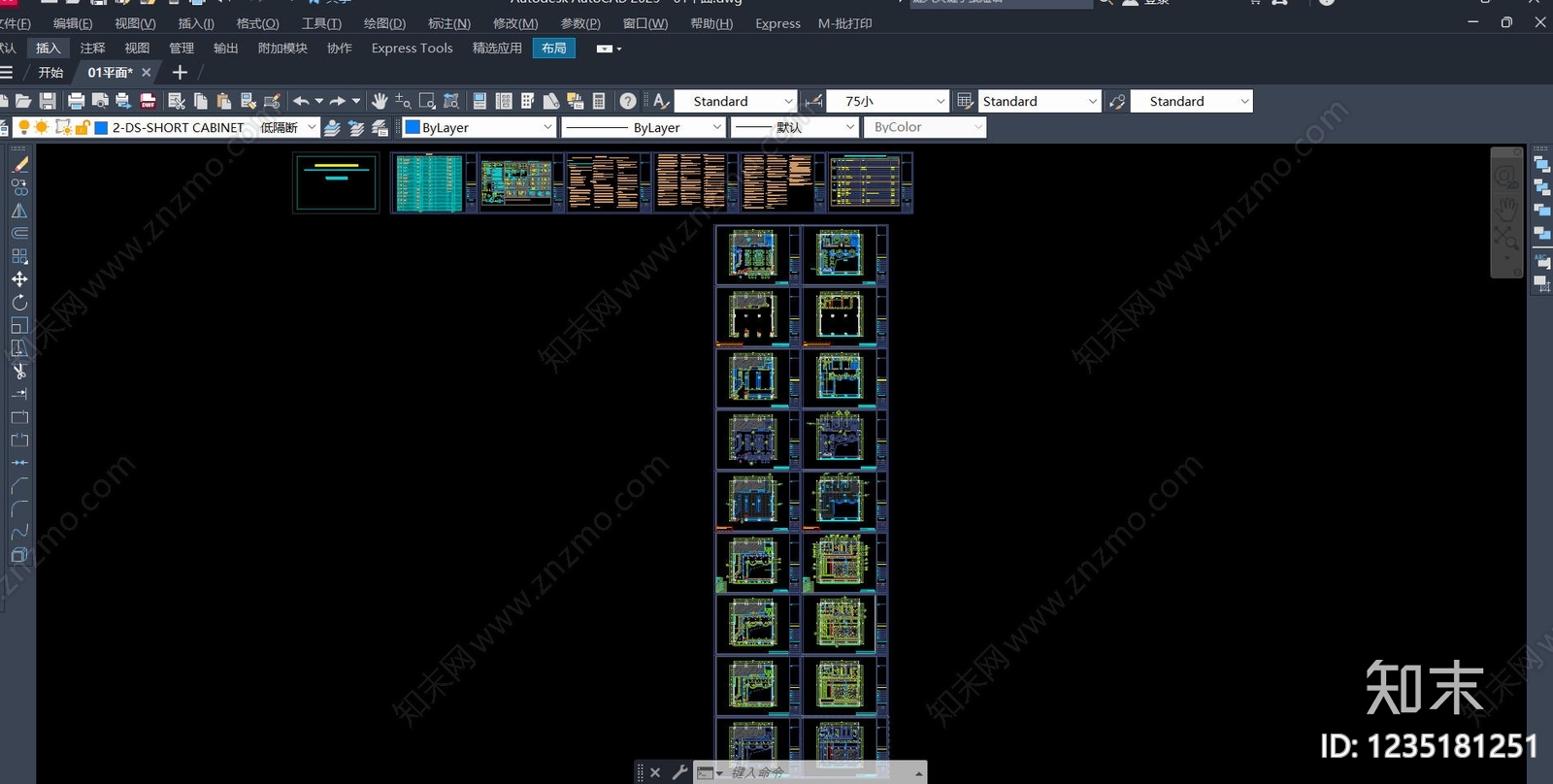Open the ByLayer linetype dropdown
The image size is (1553, 784).
pyautogui.click(x=644, y=127)
